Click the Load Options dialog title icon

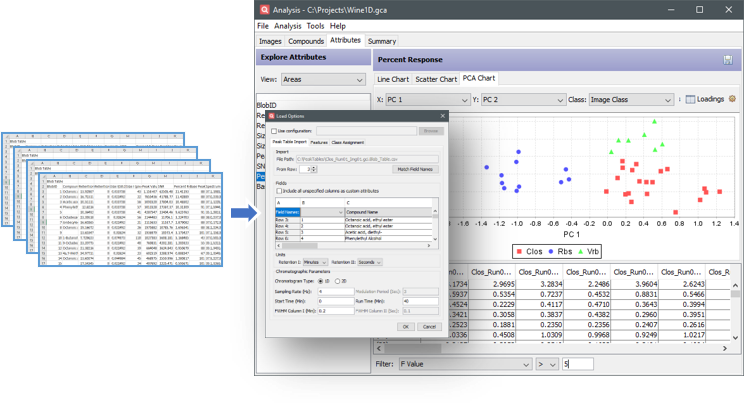(x=272, y=116)
